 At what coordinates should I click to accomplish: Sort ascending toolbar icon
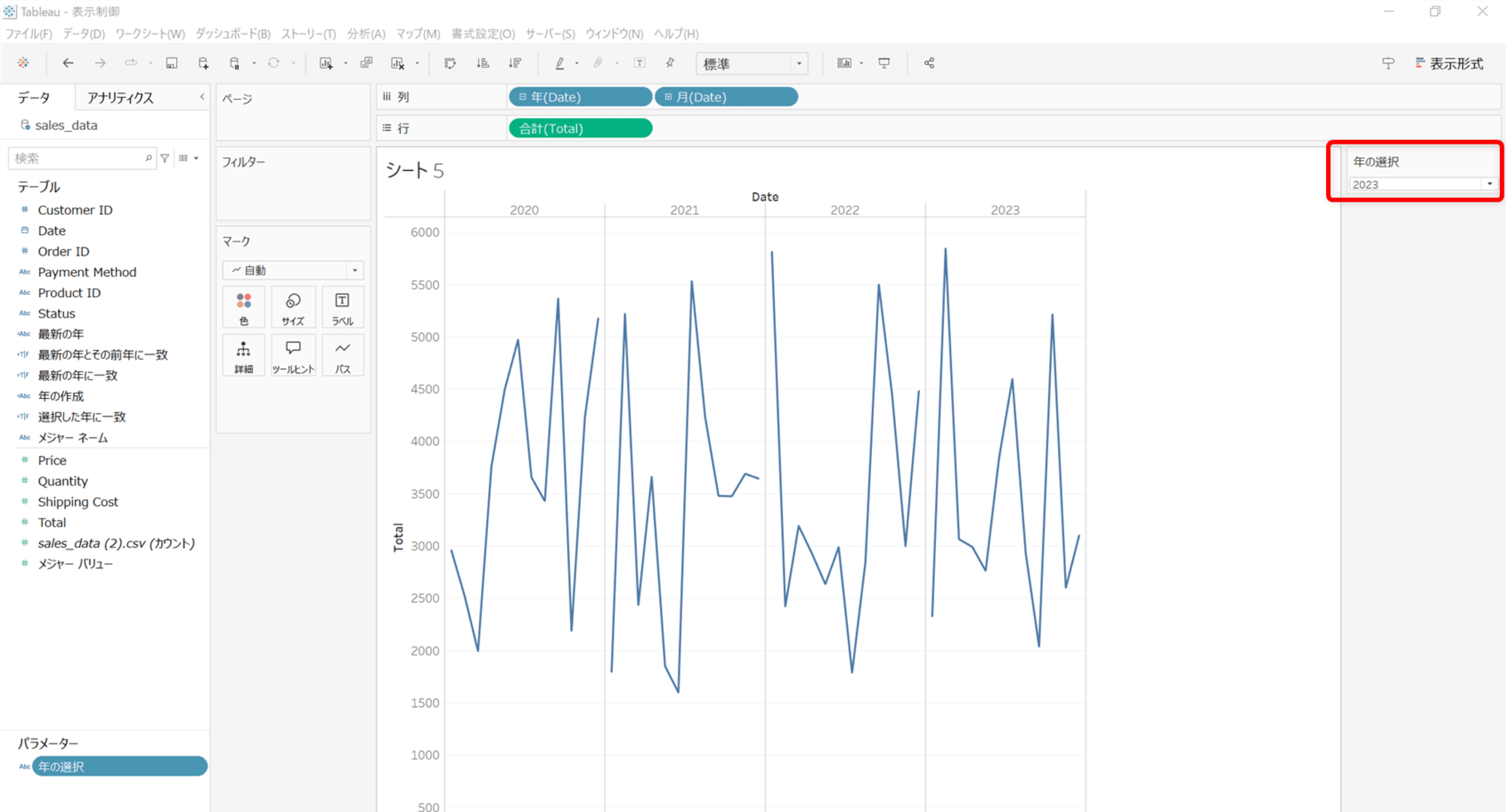483,63
